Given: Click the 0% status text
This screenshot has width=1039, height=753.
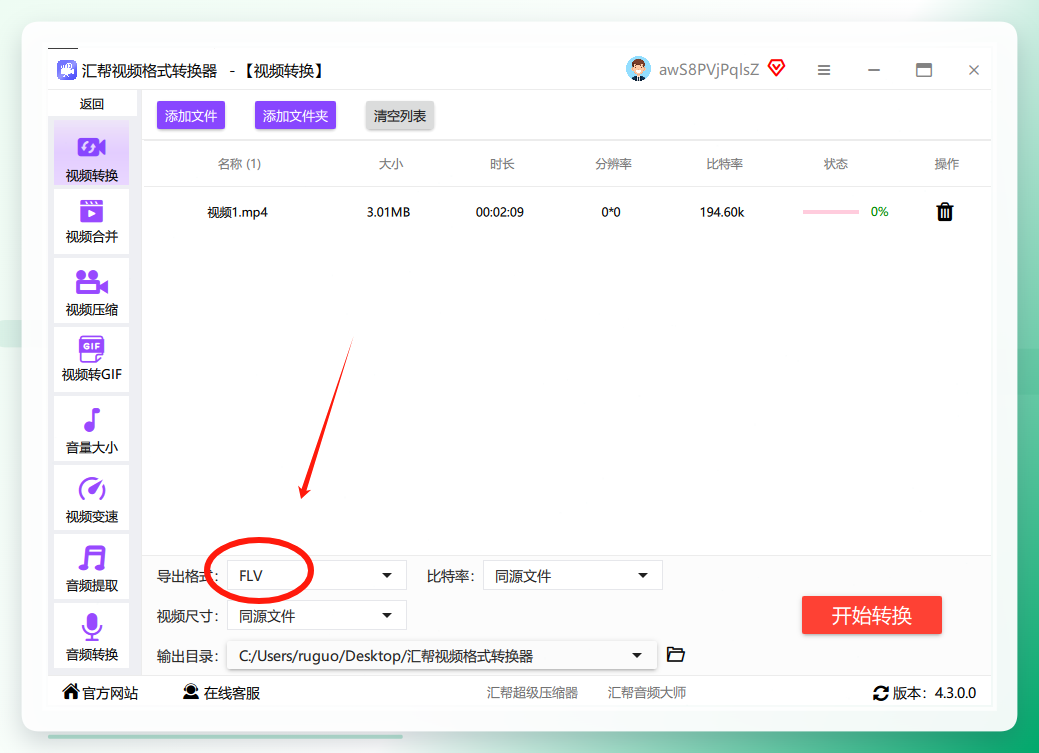Looking at the screenshot, I should [879, 211].
